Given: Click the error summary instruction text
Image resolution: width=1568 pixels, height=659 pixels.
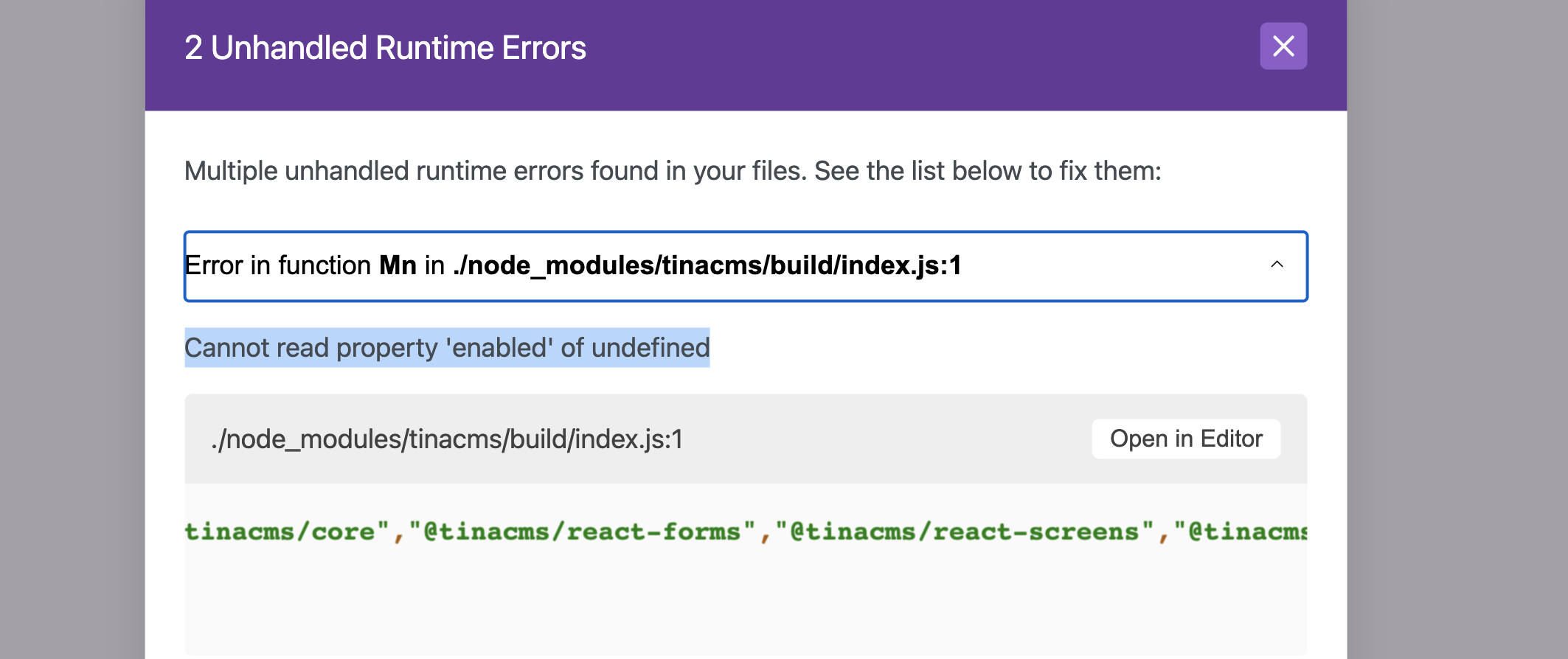Looking at the screenshot, I should 673,170.
